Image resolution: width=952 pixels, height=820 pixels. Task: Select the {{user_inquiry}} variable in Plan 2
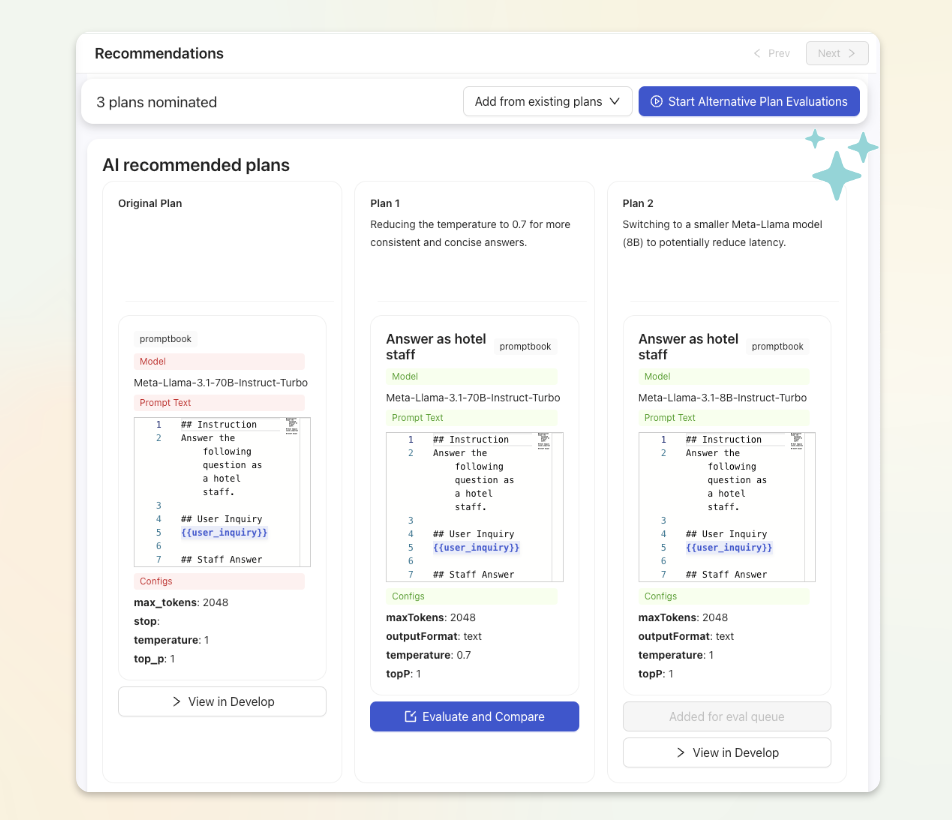[729, 548]
